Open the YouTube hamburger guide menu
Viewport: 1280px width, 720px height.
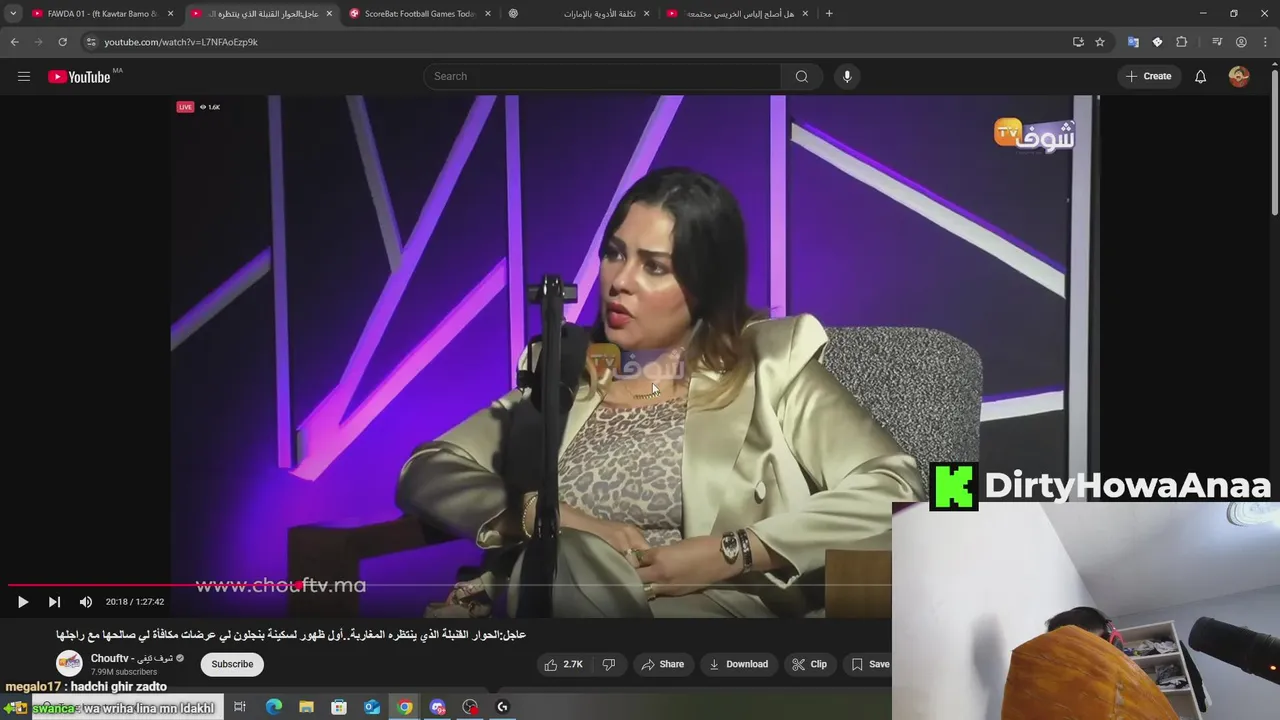click(x=24, y=77)
